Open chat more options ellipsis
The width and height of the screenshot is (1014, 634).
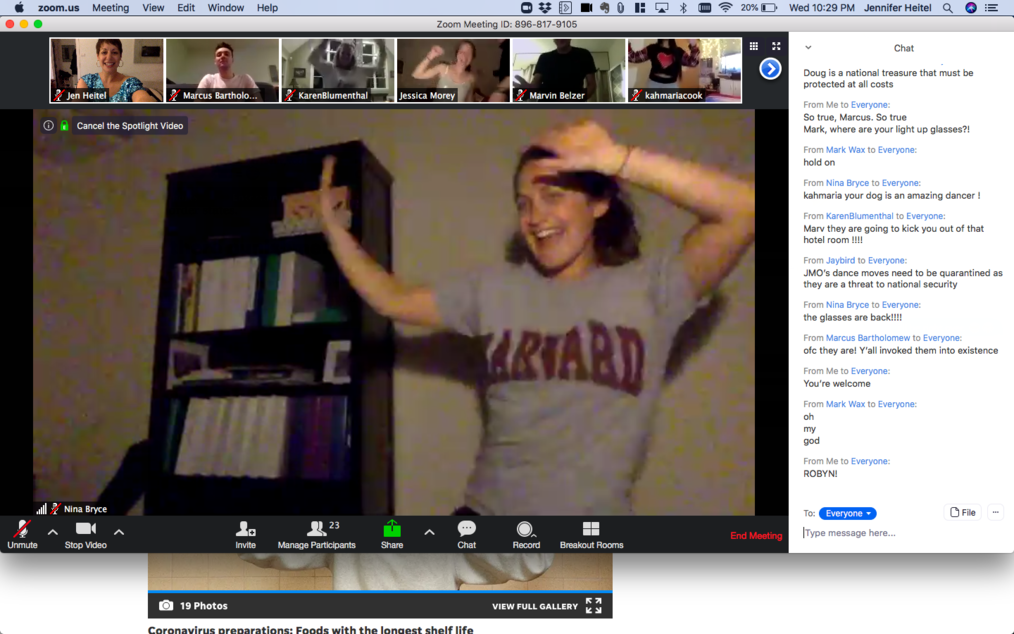pyautogui.click(x=995, y=512)
